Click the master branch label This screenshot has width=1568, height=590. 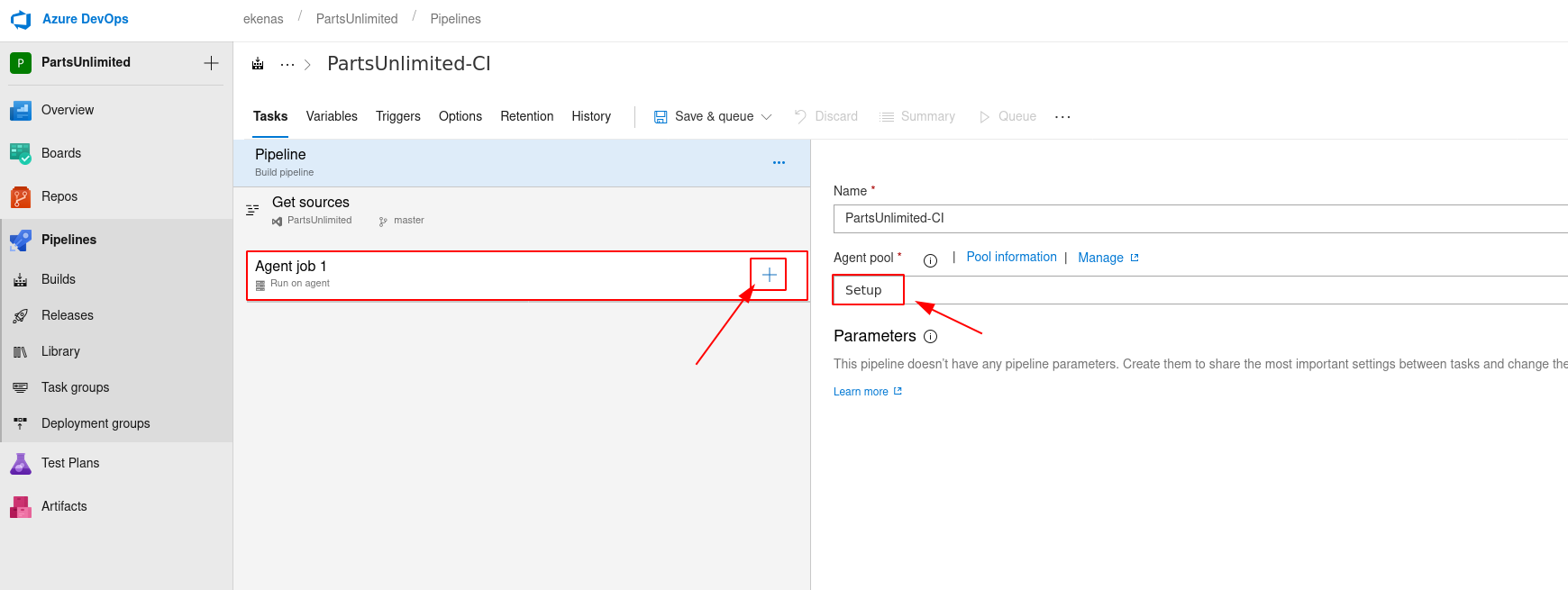tap(409, 221)
